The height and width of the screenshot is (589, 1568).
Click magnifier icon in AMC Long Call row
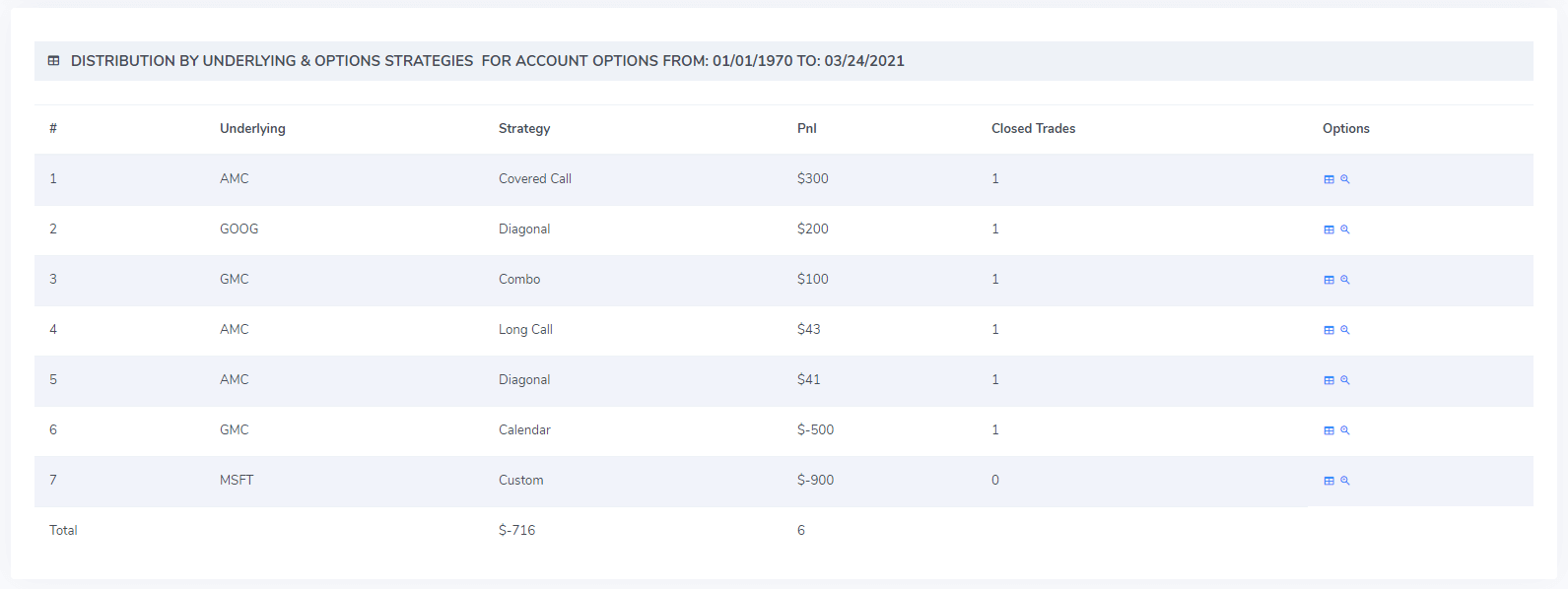(1344, 330)
